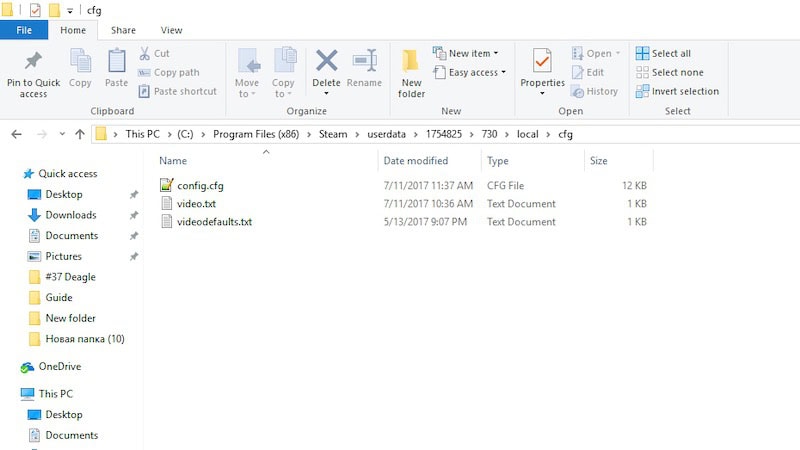Select #37 Deagle folder

pos(70,277)
